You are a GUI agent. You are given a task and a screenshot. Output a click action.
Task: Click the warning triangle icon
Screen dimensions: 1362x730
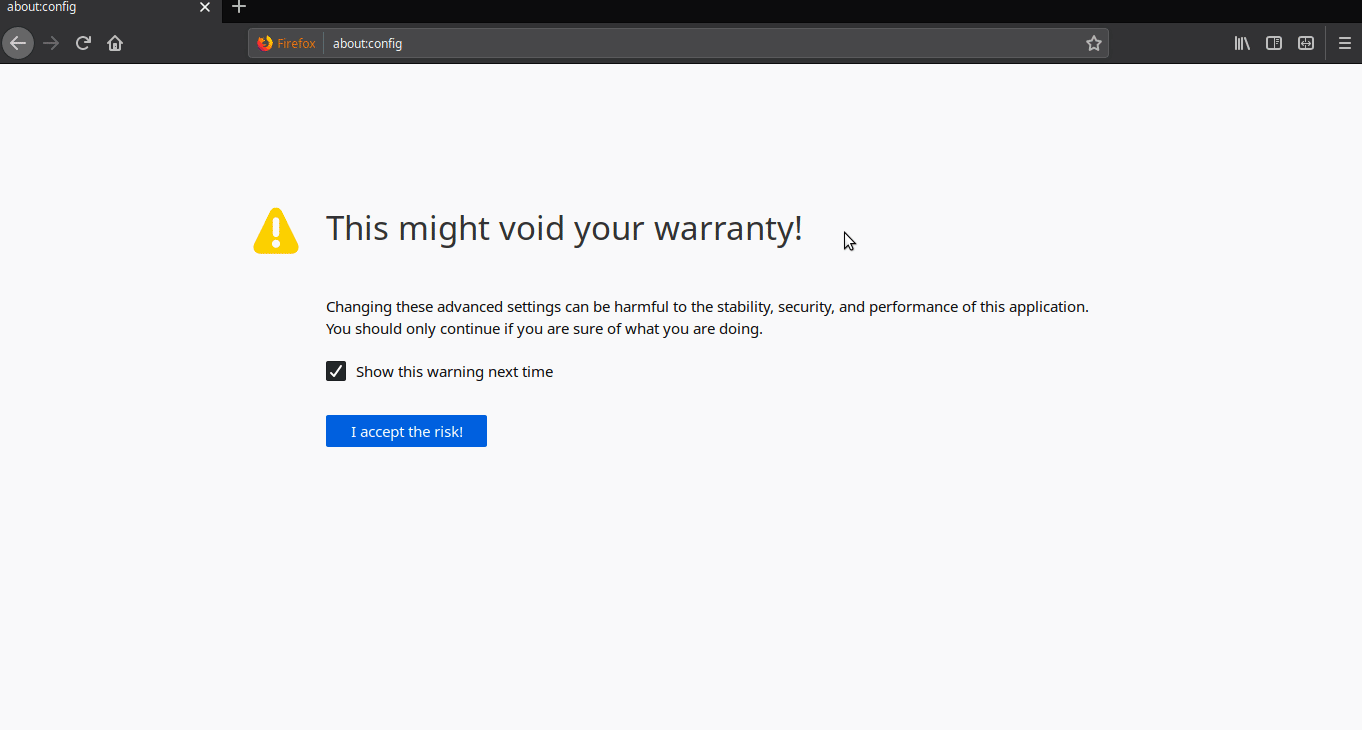pyautogui.click(x=276, y=231)
